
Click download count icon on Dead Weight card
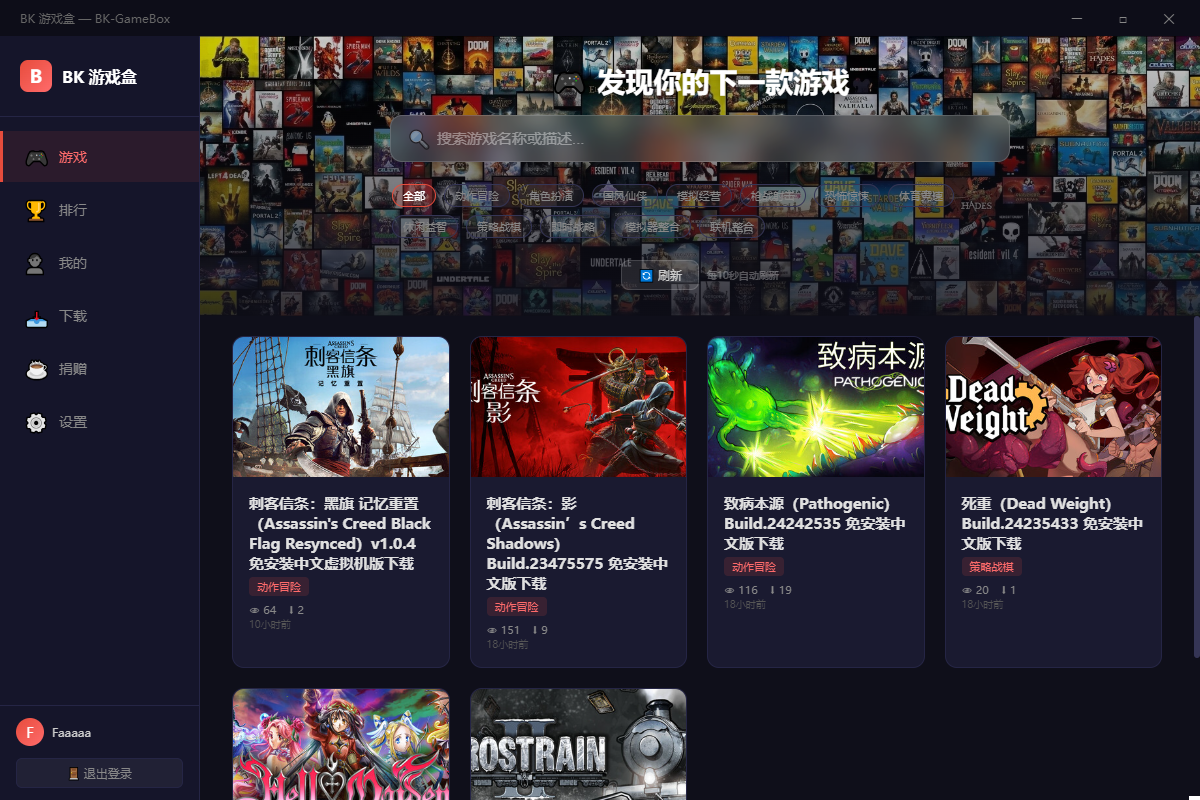1004,590
